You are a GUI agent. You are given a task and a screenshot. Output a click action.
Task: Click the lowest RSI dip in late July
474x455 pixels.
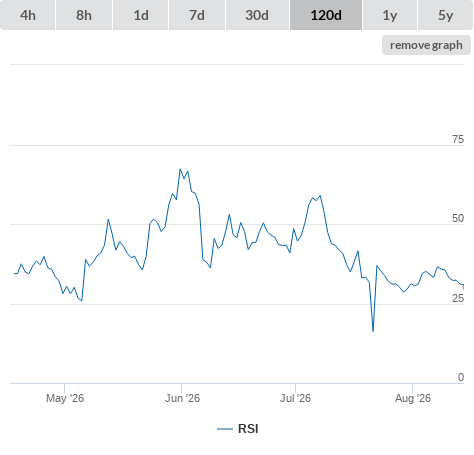373,331
